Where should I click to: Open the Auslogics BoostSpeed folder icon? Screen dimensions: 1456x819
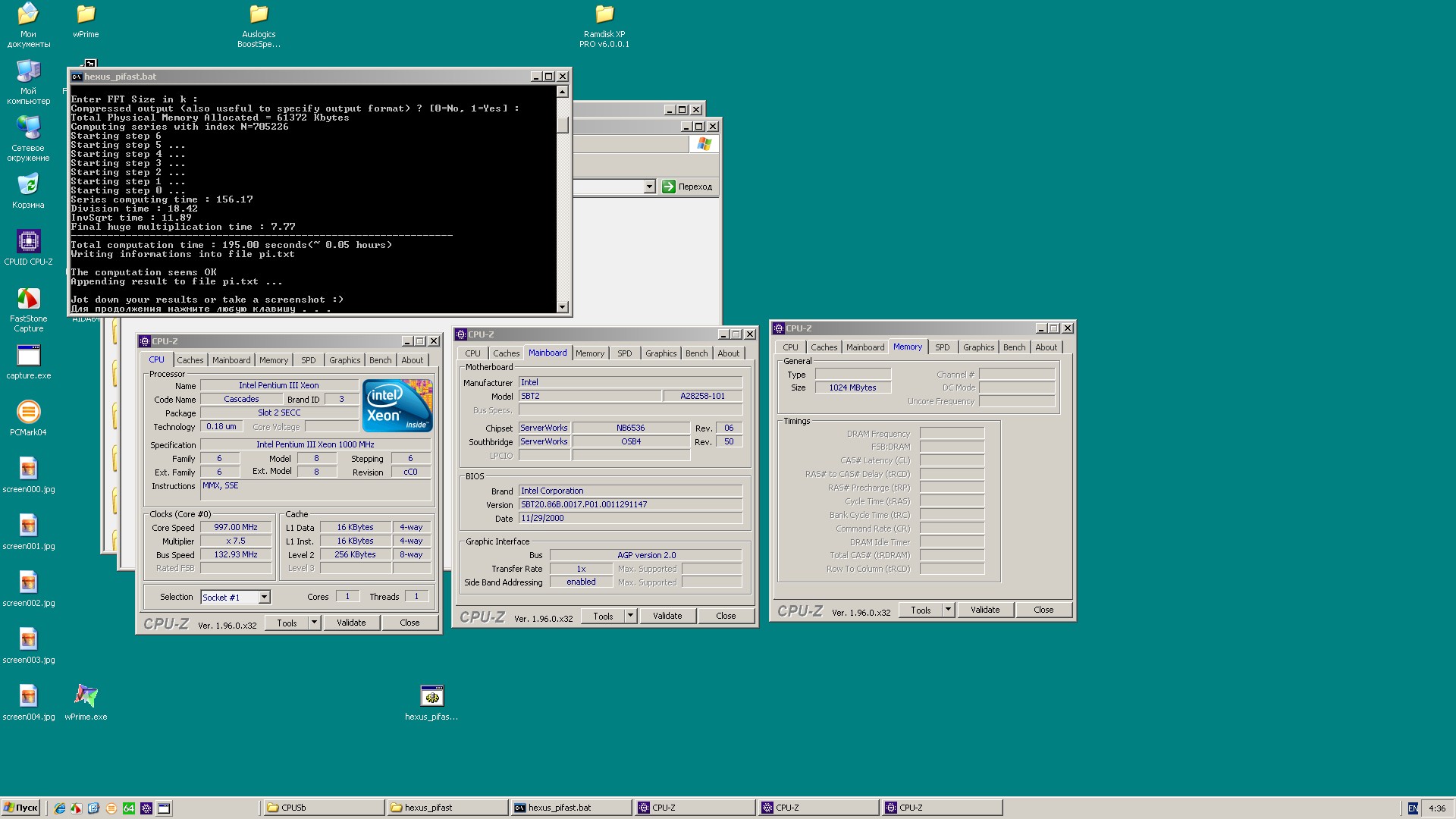coord(259,25)
